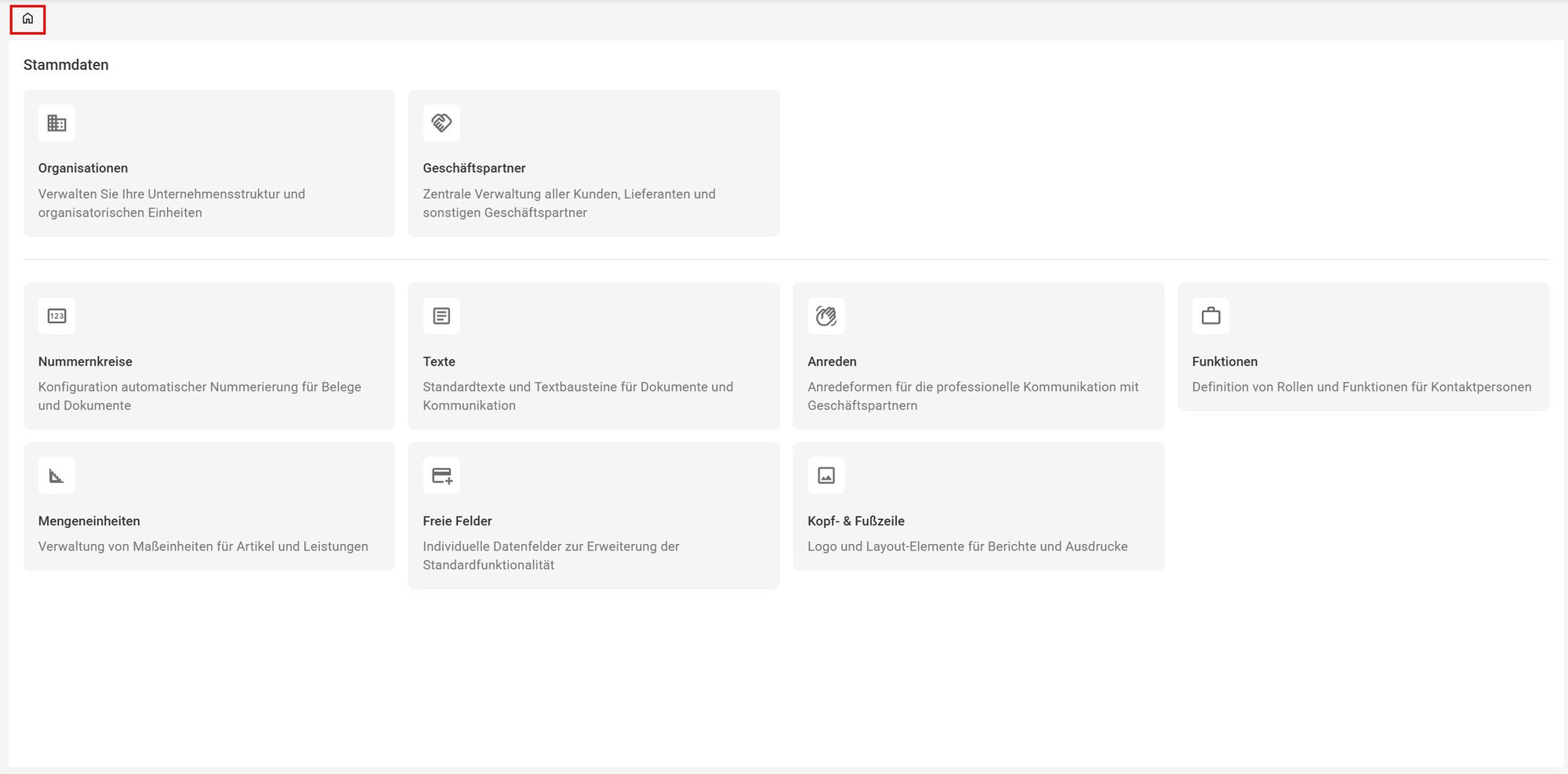Click the Texte document icon
The image size is (1568, 774).
(441, 316)
